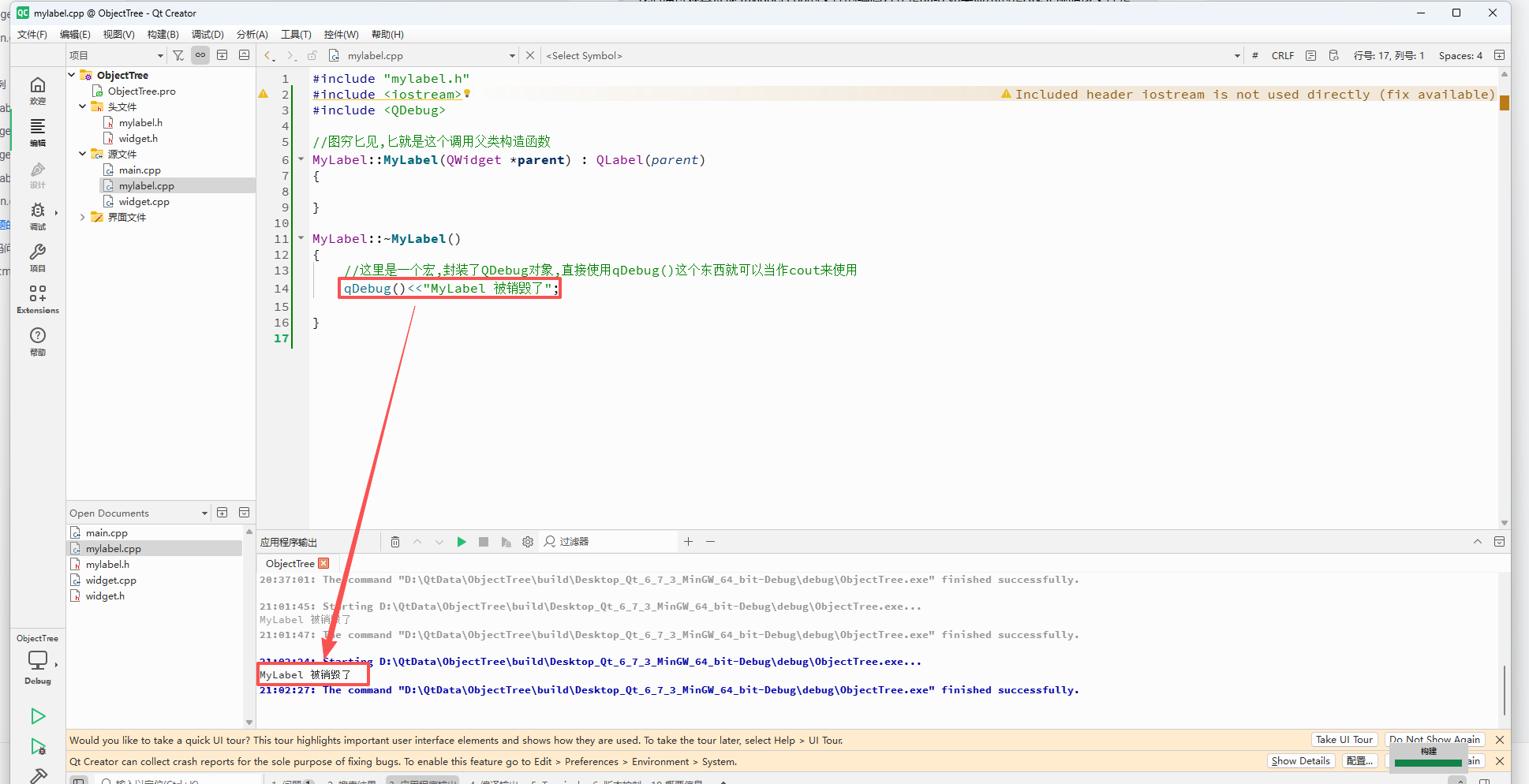
Task: Switch to Edit (编辑) mode
Action: pos(37,133)
